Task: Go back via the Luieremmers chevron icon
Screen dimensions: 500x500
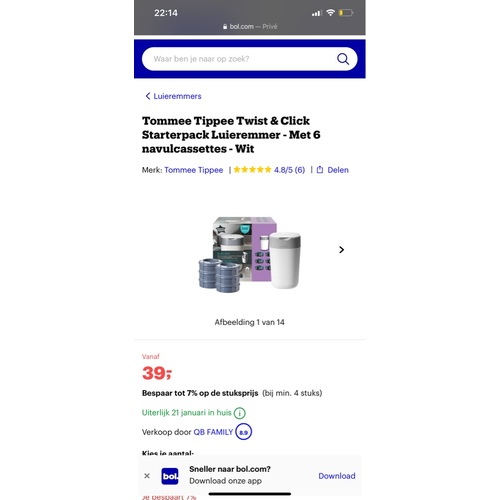Action: click(148, 96)
